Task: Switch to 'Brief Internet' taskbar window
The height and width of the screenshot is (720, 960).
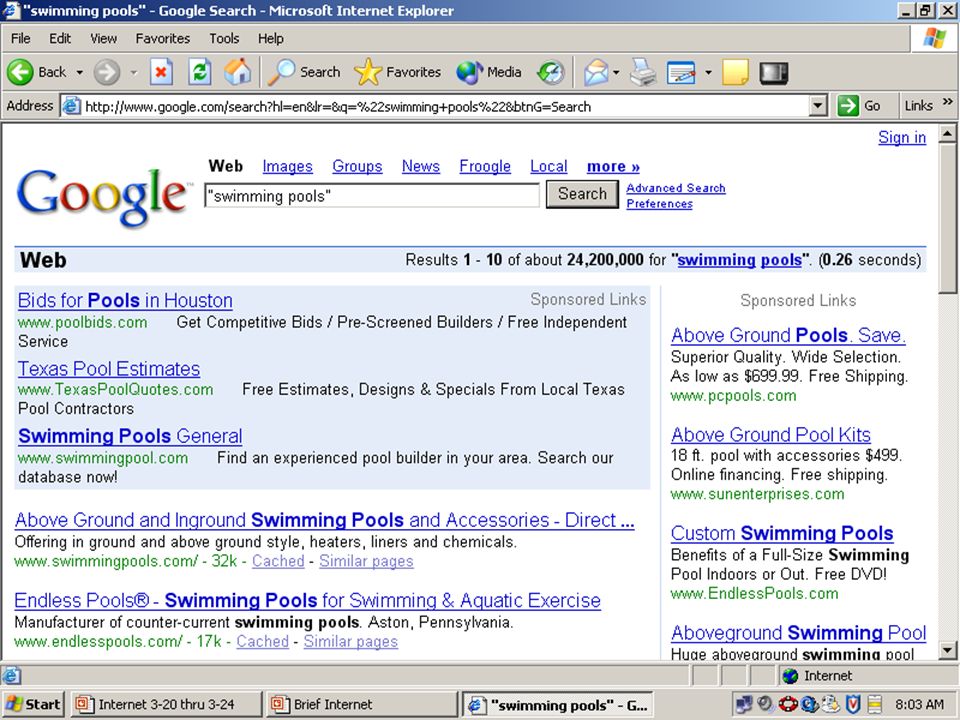Action: 361,705
